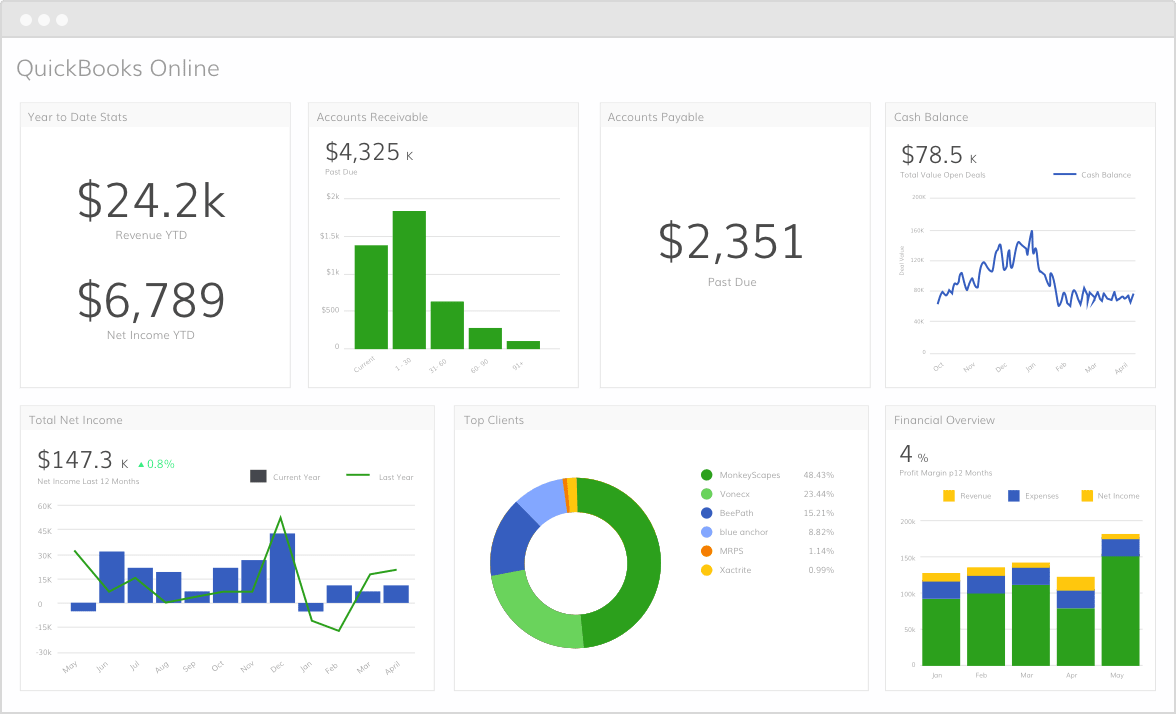Screen dimensions: 1176x714
Task: Click the blue anchor color swatch
Action: pyautogui.click(x=705, y=531)
